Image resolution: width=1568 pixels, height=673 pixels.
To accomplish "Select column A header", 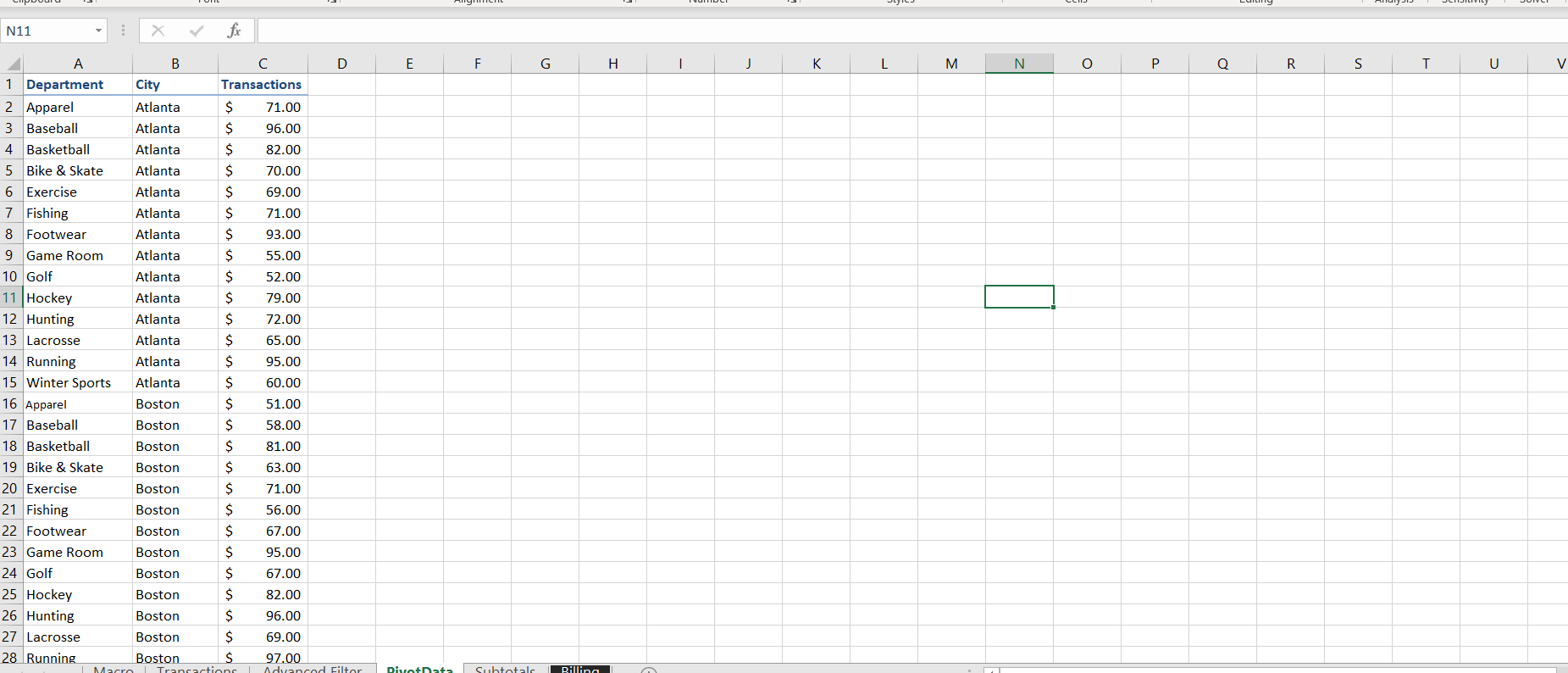I will [78, 64].
